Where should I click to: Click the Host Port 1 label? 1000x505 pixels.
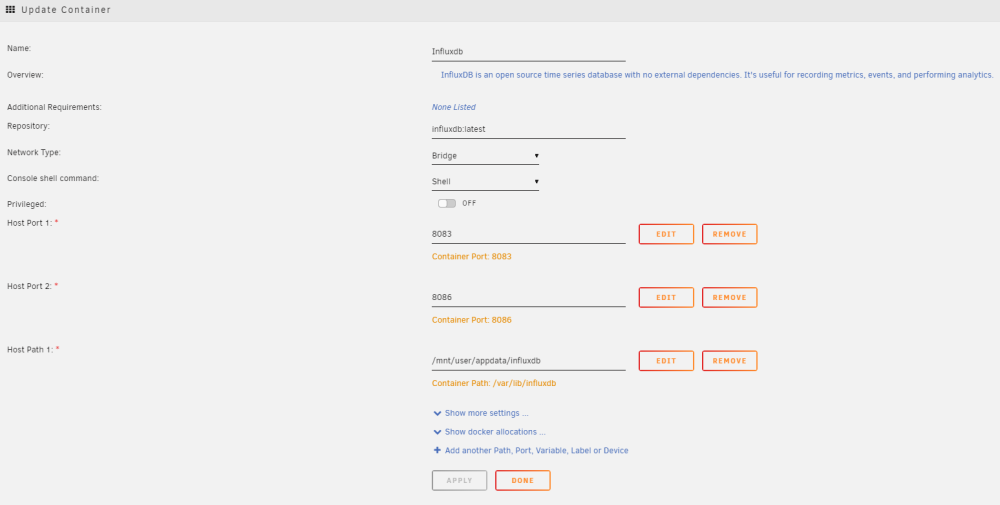pos(29,223)
